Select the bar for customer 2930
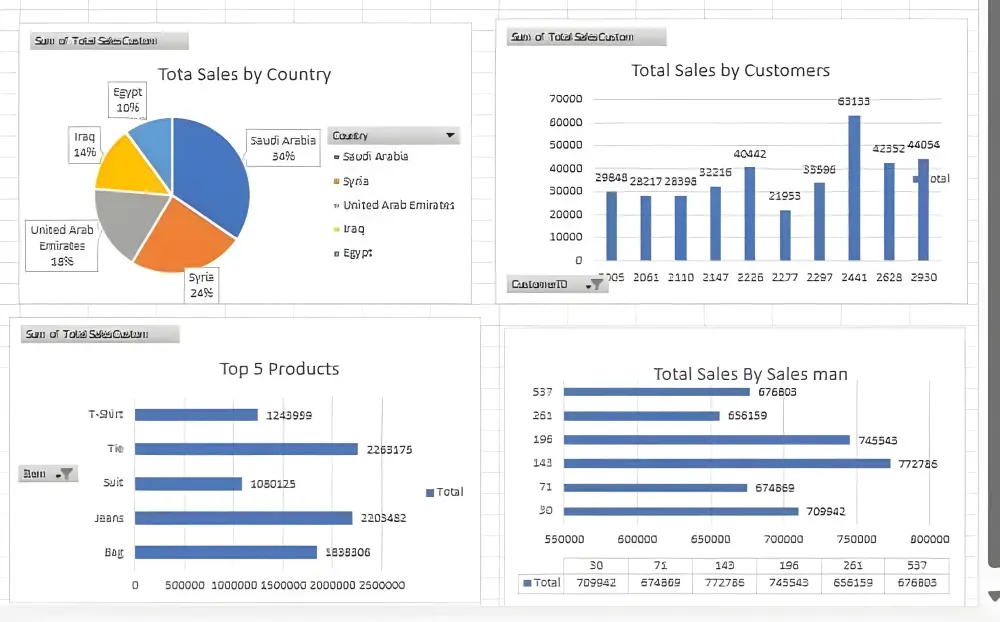The height and width of the screenshot is (622, 1000). [x=923, y=210]
